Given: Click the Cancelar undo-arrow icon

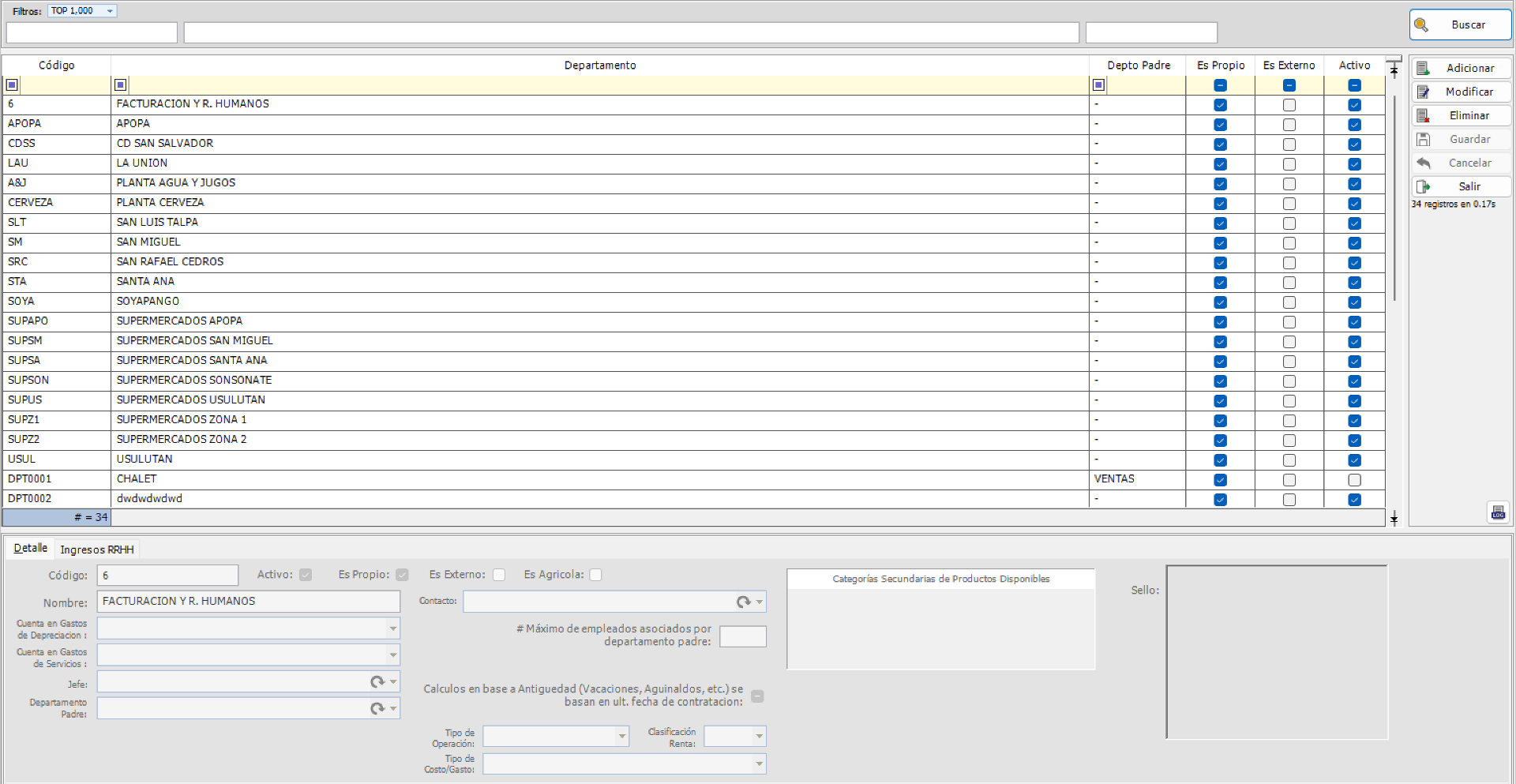Looking at the screenshot, I should tap(1424, 163).
